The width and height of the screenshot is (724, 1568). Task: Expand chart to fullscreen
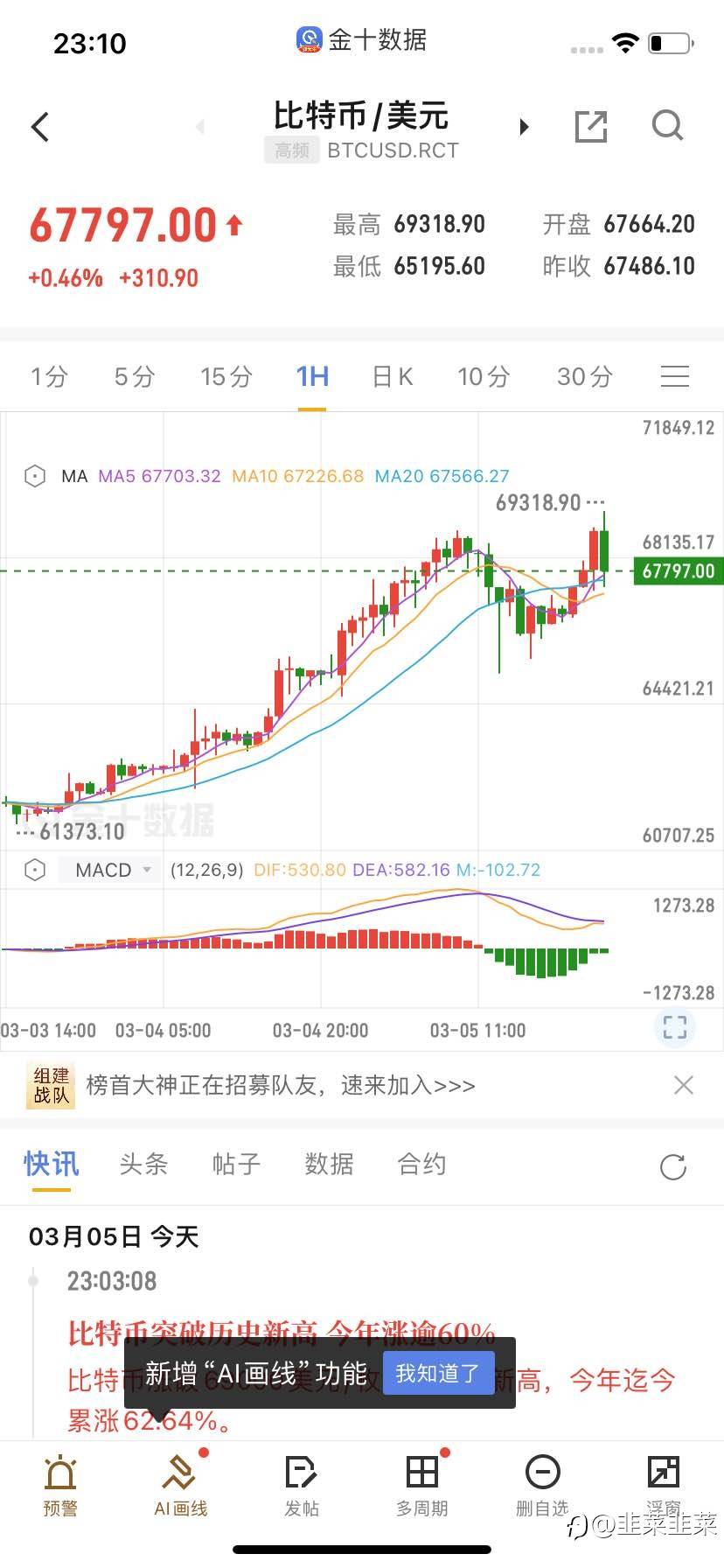(674, 1027)
